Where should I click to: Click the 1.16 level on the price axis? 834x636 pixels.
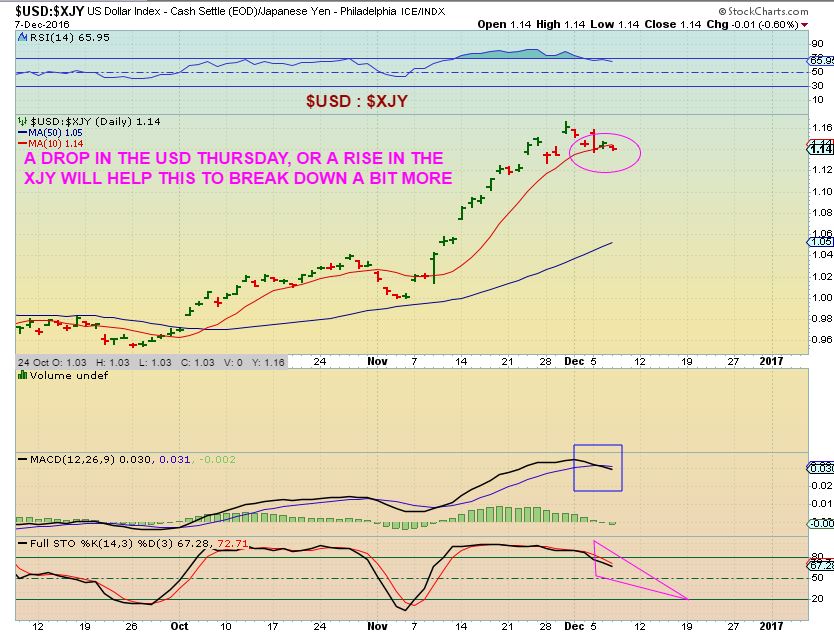(822, 127)
